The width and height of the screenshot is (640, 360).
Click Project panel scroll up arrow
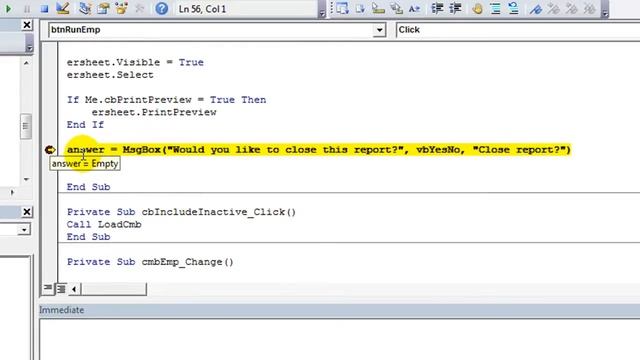click(26, 63)
